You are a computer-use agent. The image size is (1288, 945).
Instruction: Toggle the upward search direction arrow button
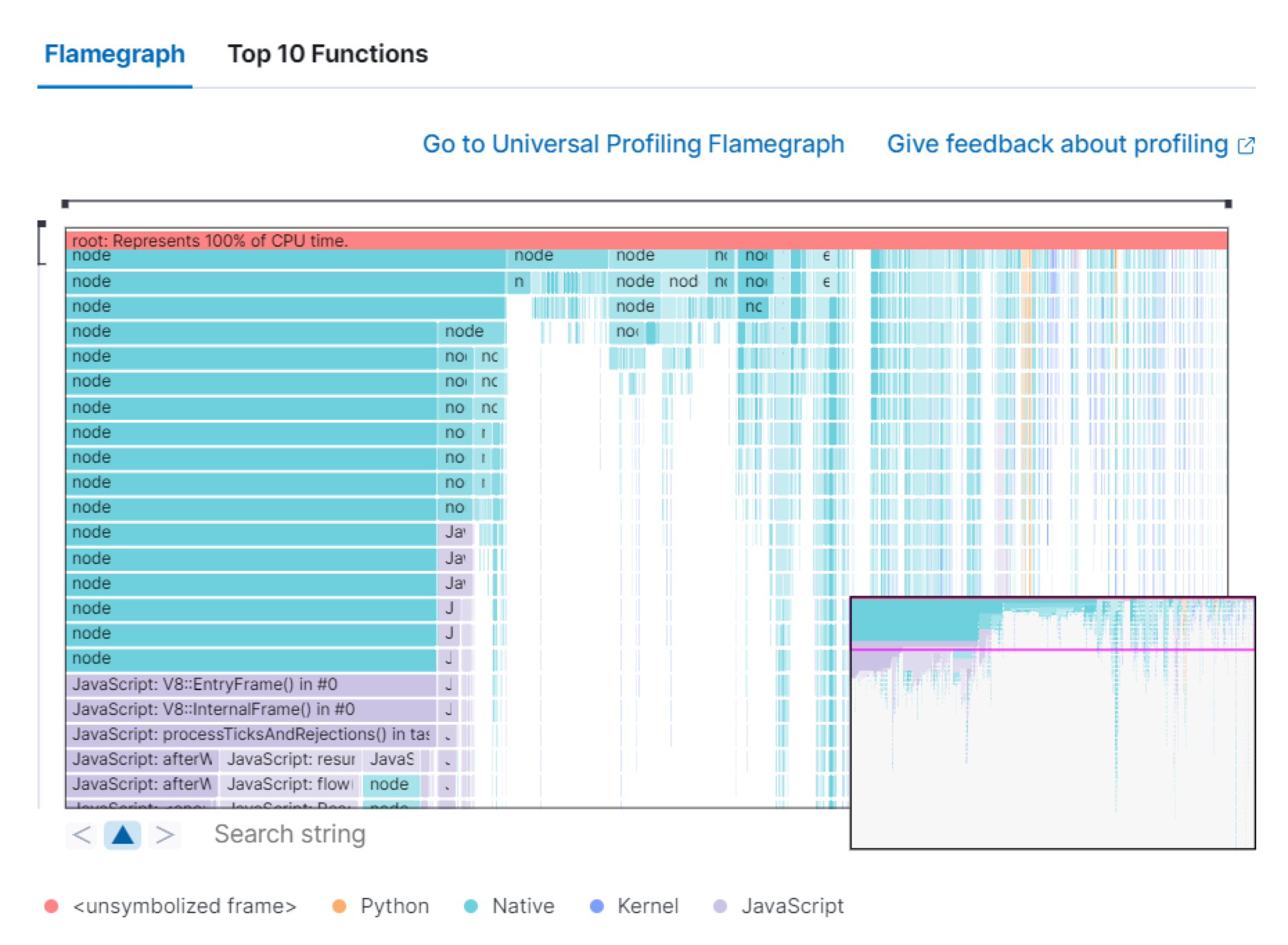(122, 835)
